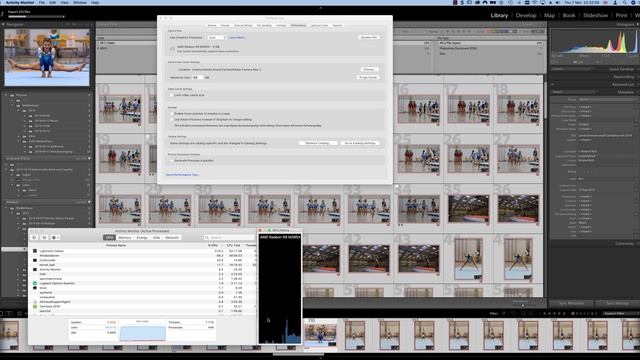Screen dimensions: 640x360
Task: Click the Navigator preview image
Action: pyautogui.click(x=47, y=57)
